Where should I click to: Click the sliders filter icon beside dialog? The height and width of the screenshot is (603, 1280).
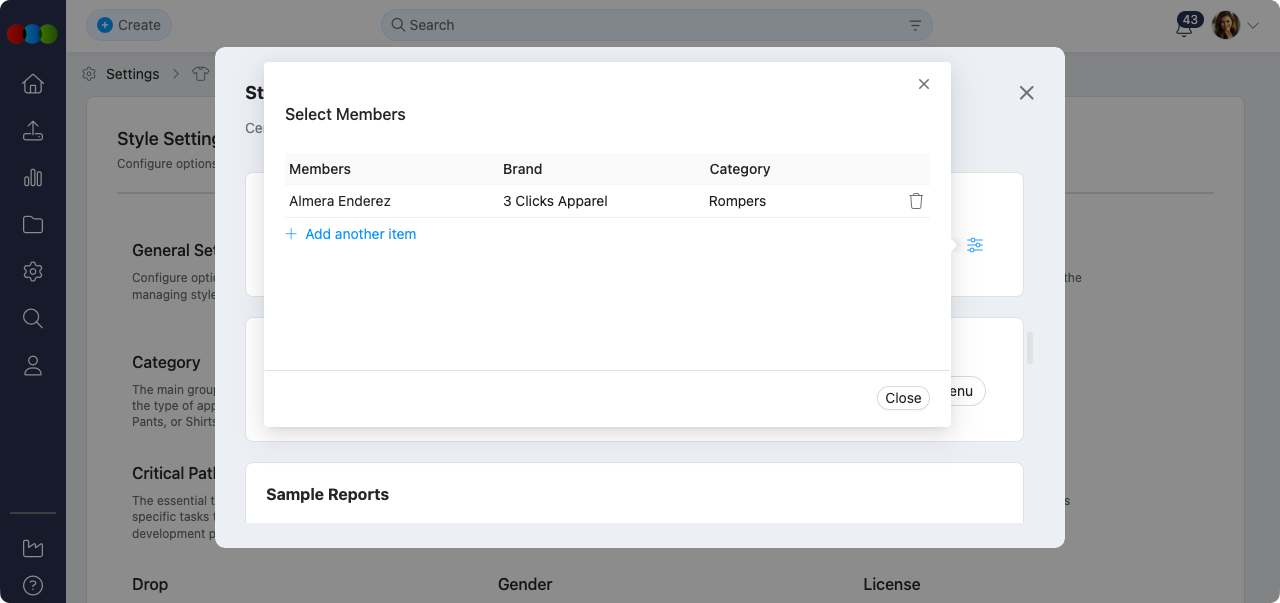[975, 245]
